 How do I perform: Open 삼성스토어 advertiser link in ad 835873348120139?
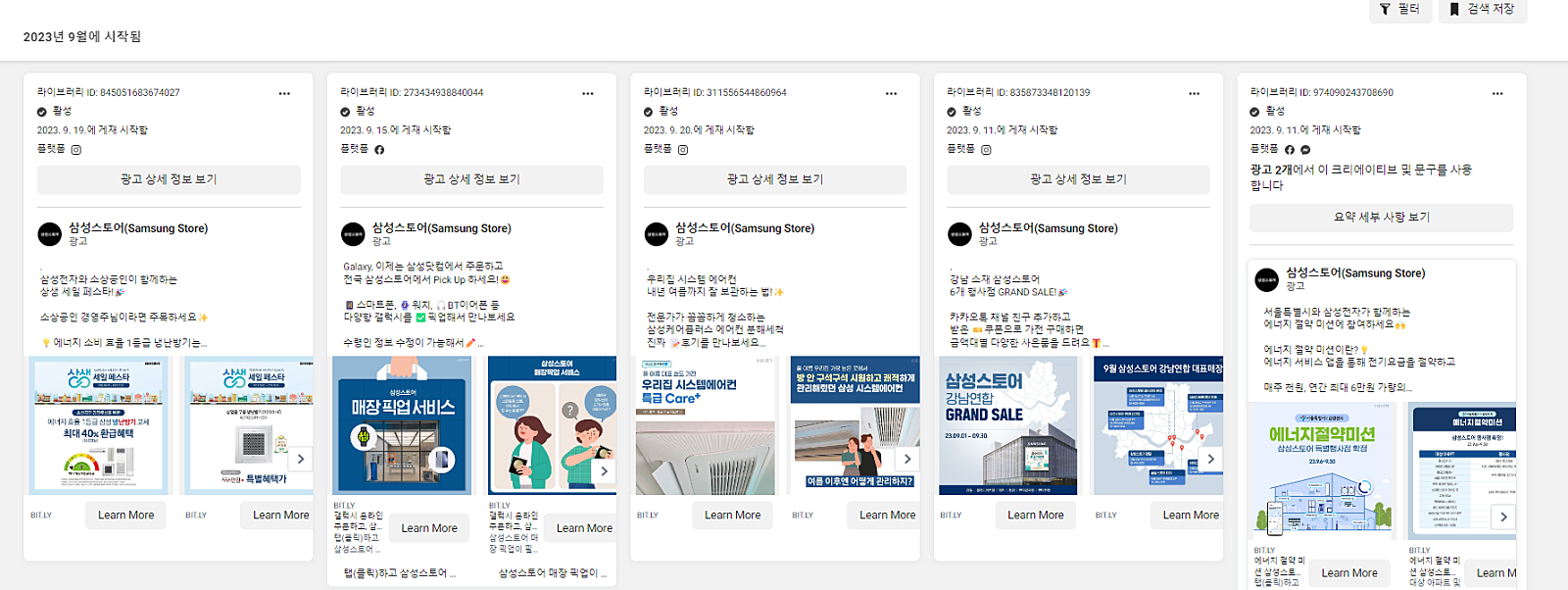(1048, 228)
